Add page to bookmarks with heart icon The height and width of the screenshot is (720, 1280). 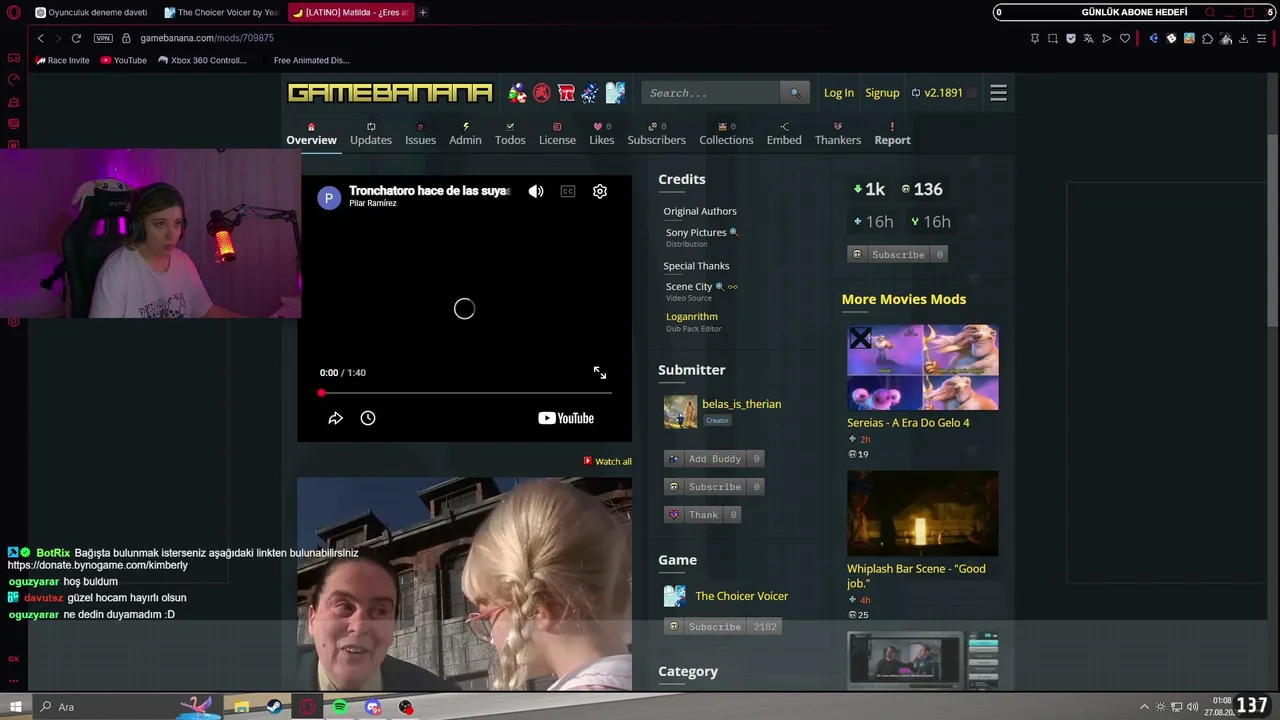click(x=1125, y=38)
